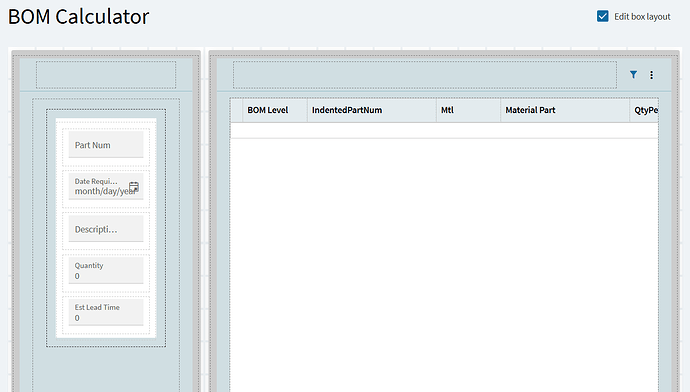Focus the Part Num input field
The height and width of the screenshot is (392, 690).
click(x=106, y=145)
